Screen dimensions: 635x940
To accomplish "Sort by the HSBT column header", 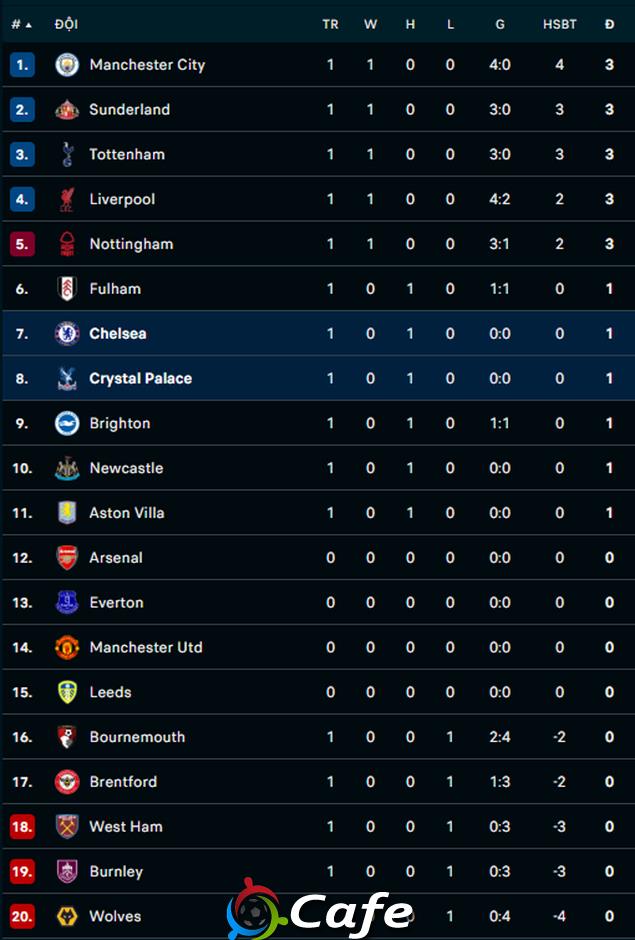I will 559,25.
